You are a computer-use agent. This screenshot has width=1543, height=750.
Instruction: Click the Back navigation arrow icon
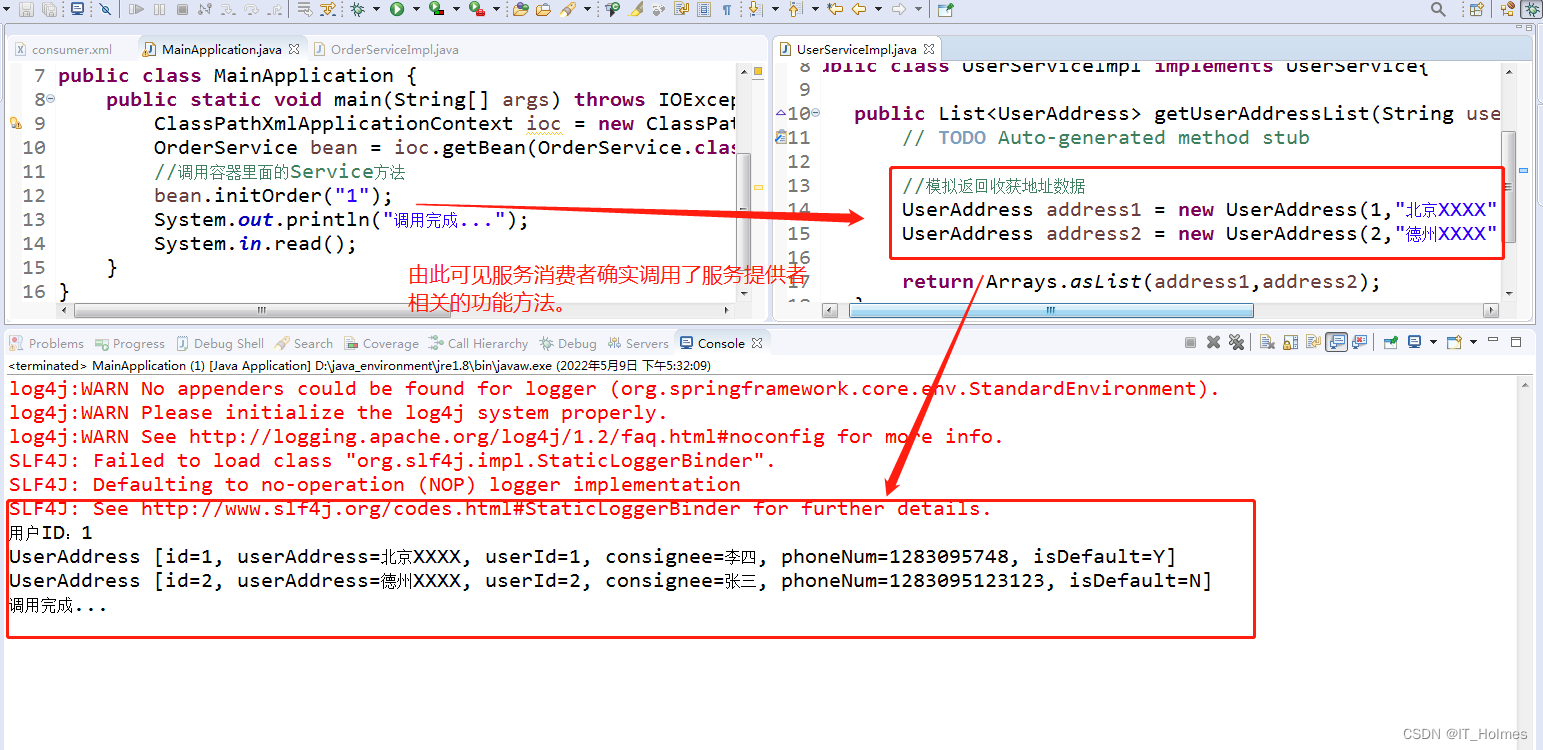pos(859,10)
